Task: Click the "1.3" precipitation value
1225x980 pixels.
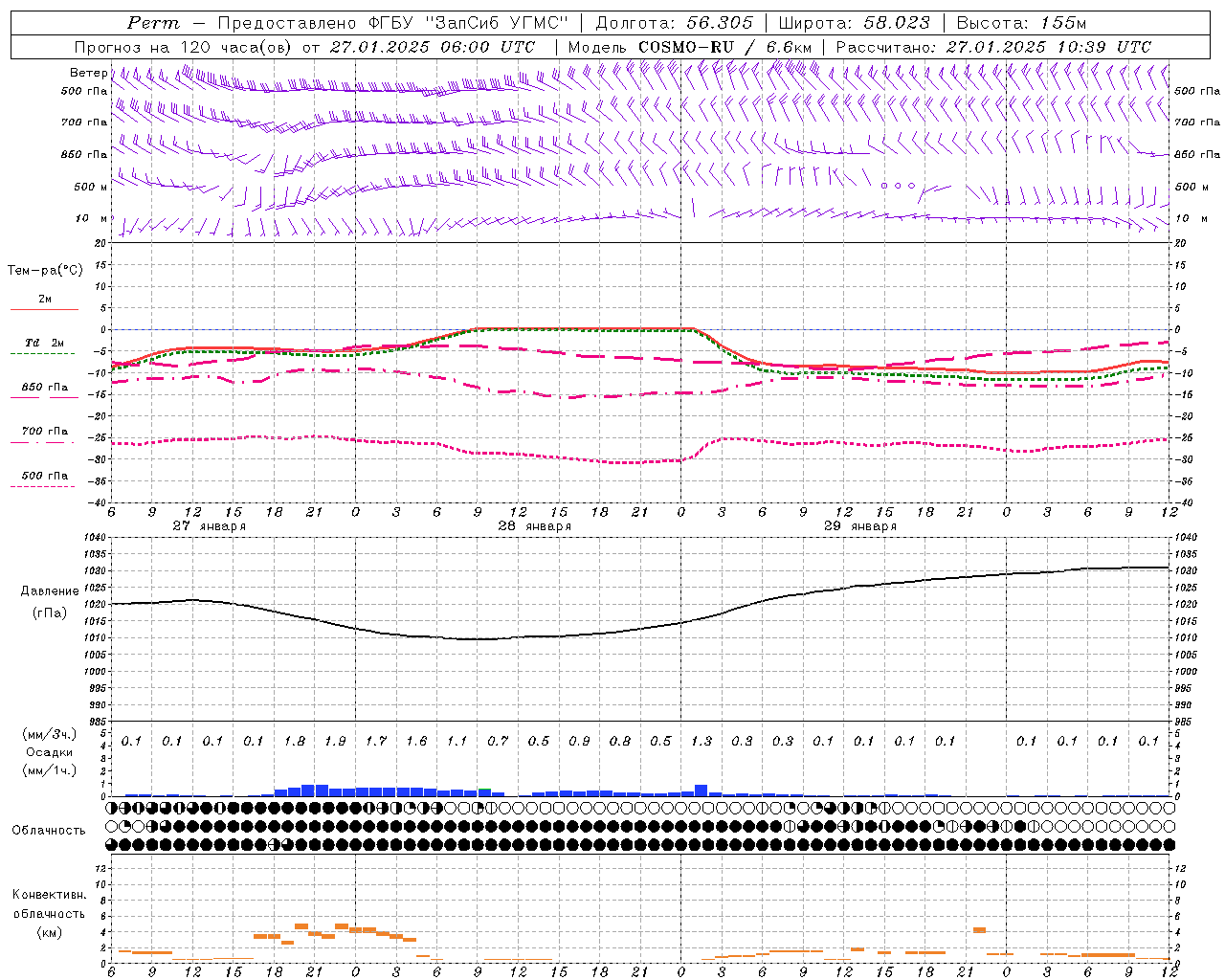Action: coord(702,741)
